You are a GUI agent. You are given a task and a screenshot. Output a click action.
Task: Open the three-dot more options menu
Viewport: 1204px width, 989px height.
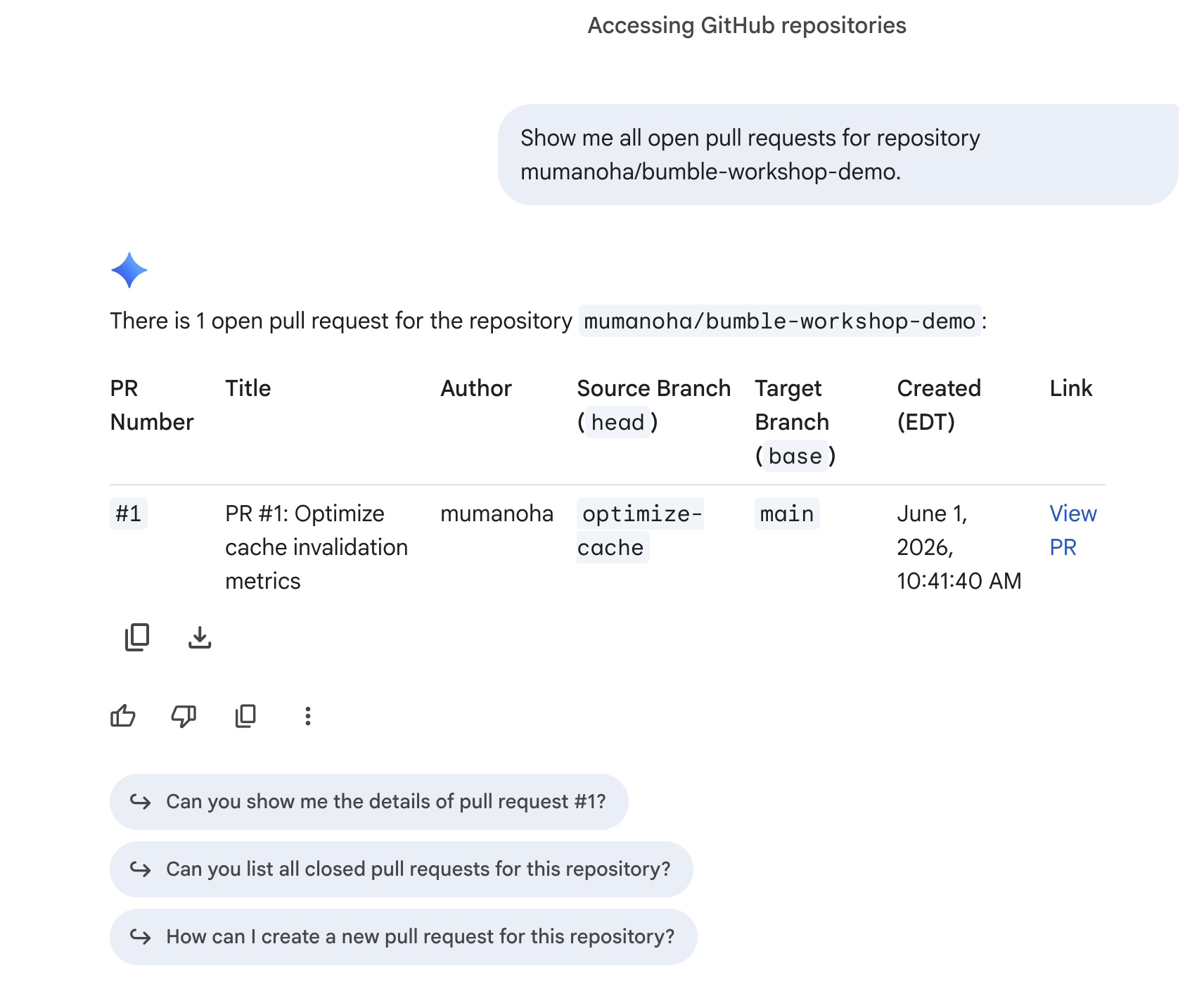click(307, 716)
